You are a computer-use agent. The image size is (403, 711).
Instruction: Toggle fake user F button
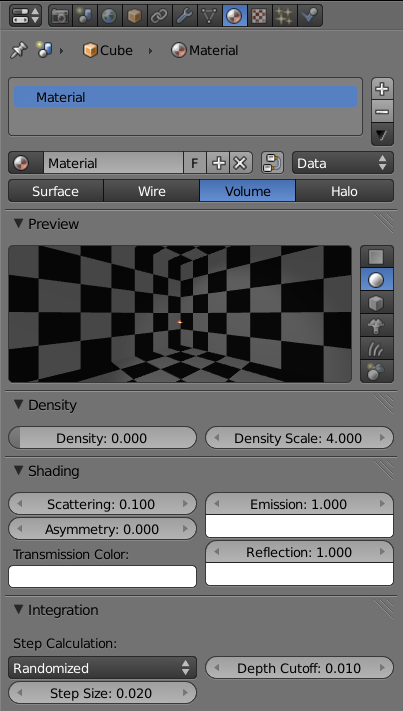coord(195,163)
